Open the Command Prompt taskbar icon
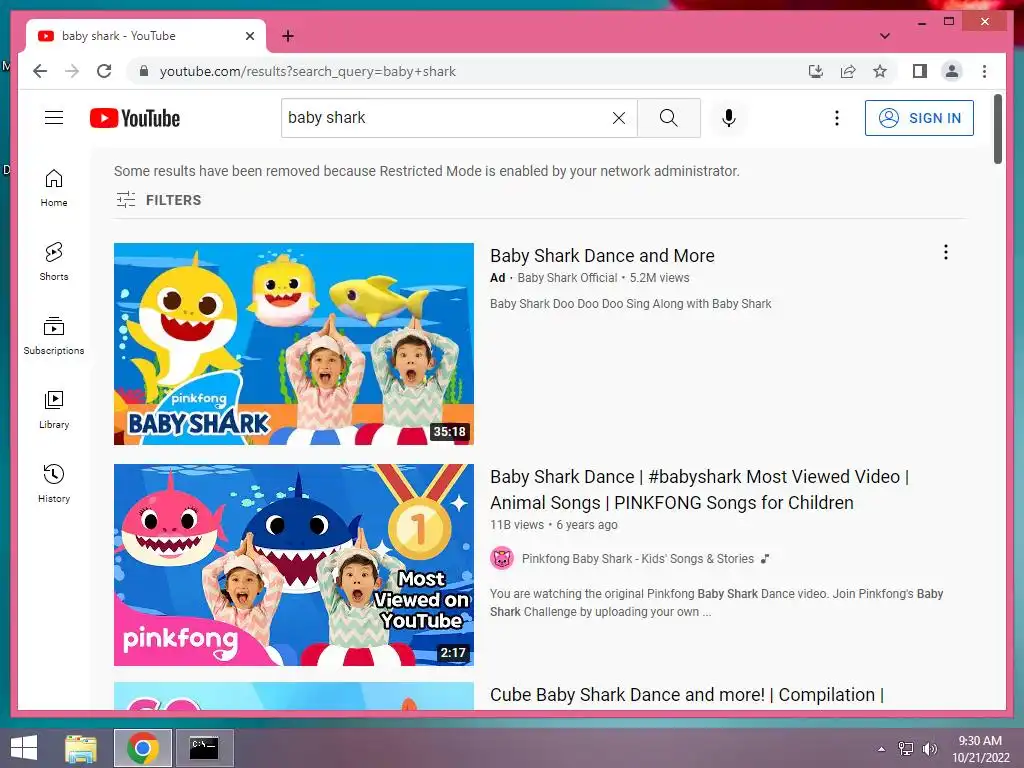 click(x=204, y=748)
